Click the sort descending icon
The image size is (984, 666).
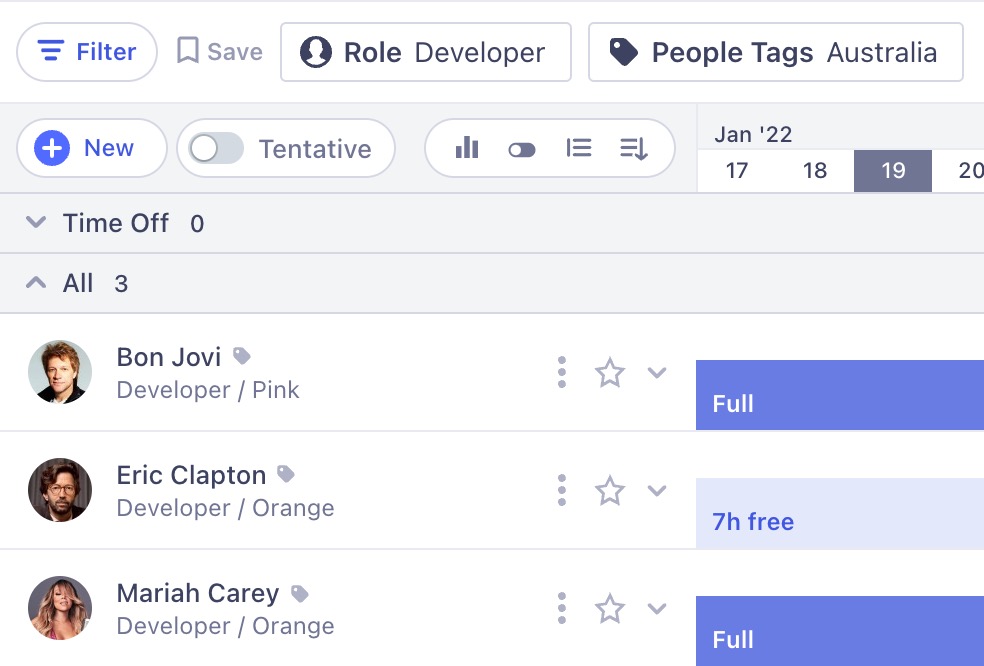[634, 149]
